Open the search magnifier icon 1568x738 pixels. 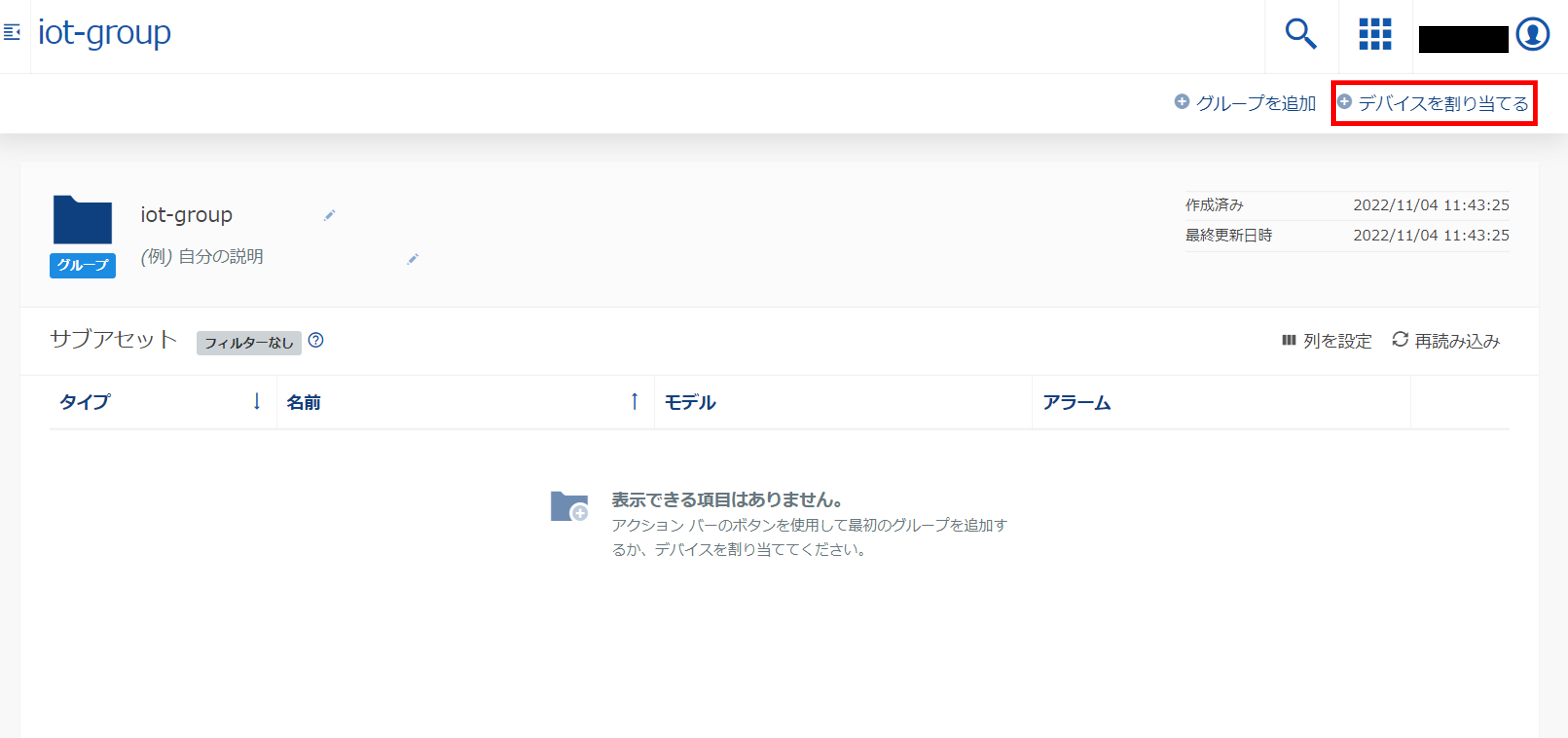pyautogui.click(x=1301, y=34)
